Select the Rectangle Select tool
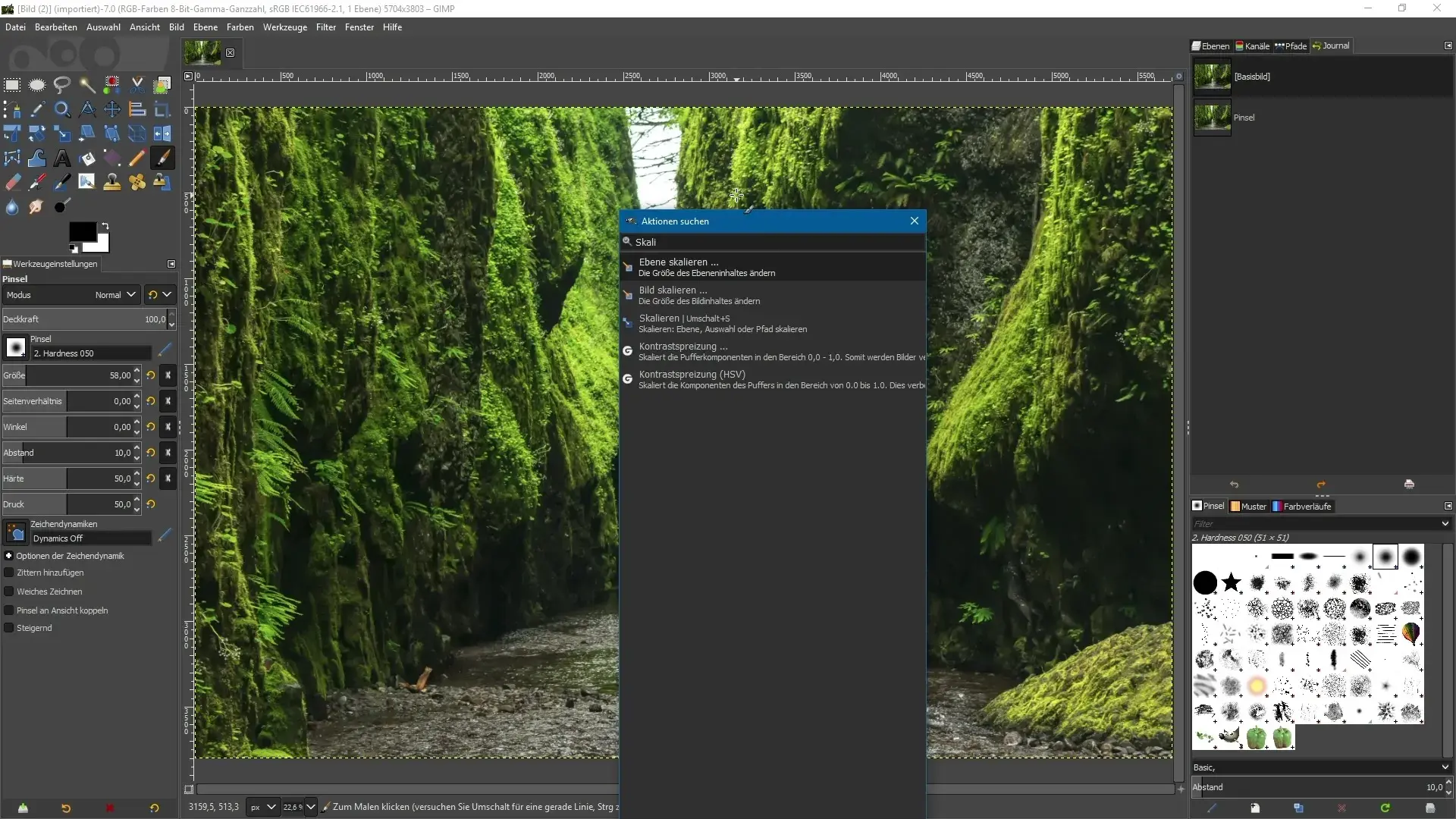The height and width of the screenshot is (819, 1456). [12, 85]
